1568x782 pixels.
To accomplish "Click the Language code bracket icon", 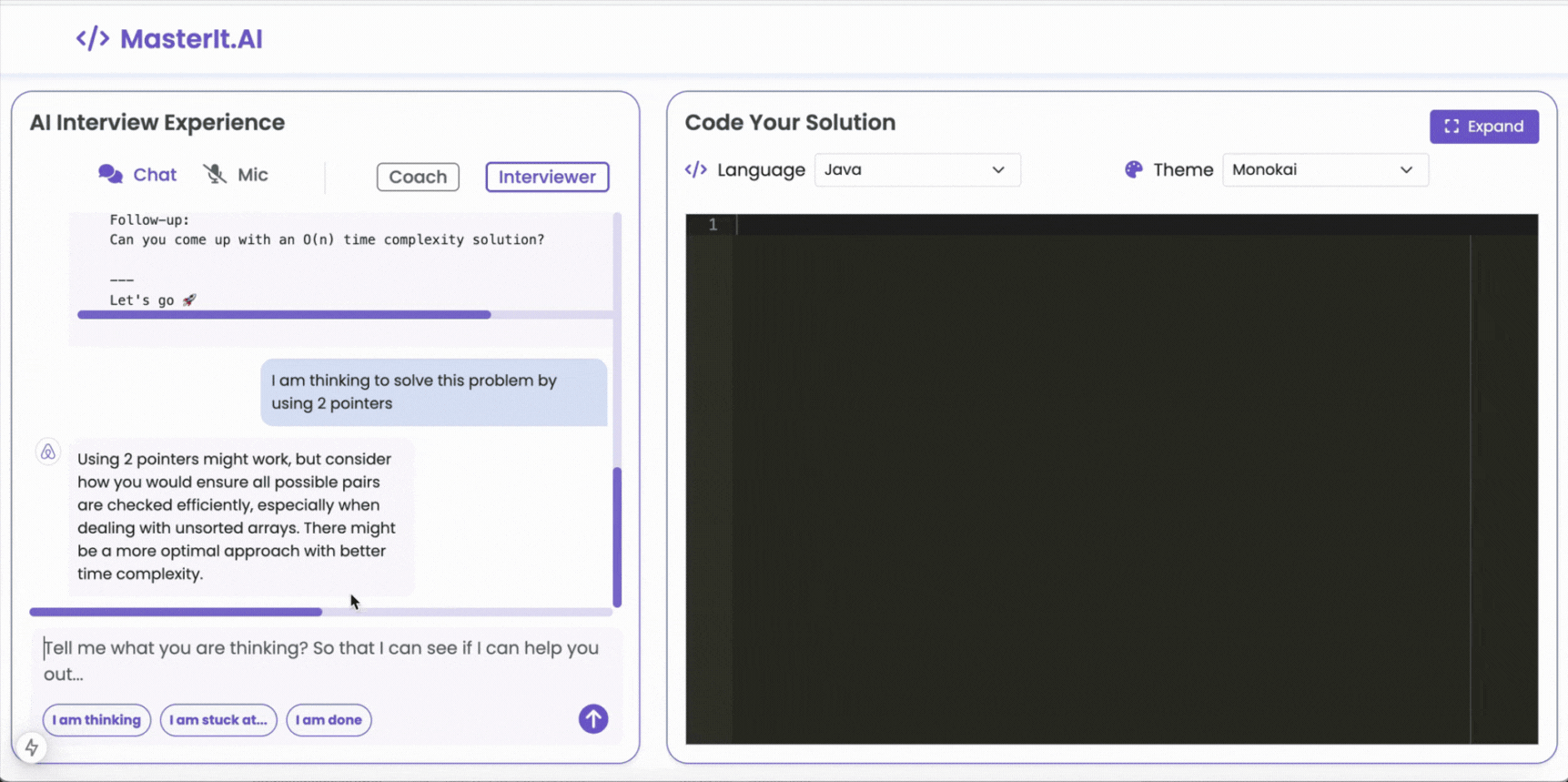I will 696,170.
